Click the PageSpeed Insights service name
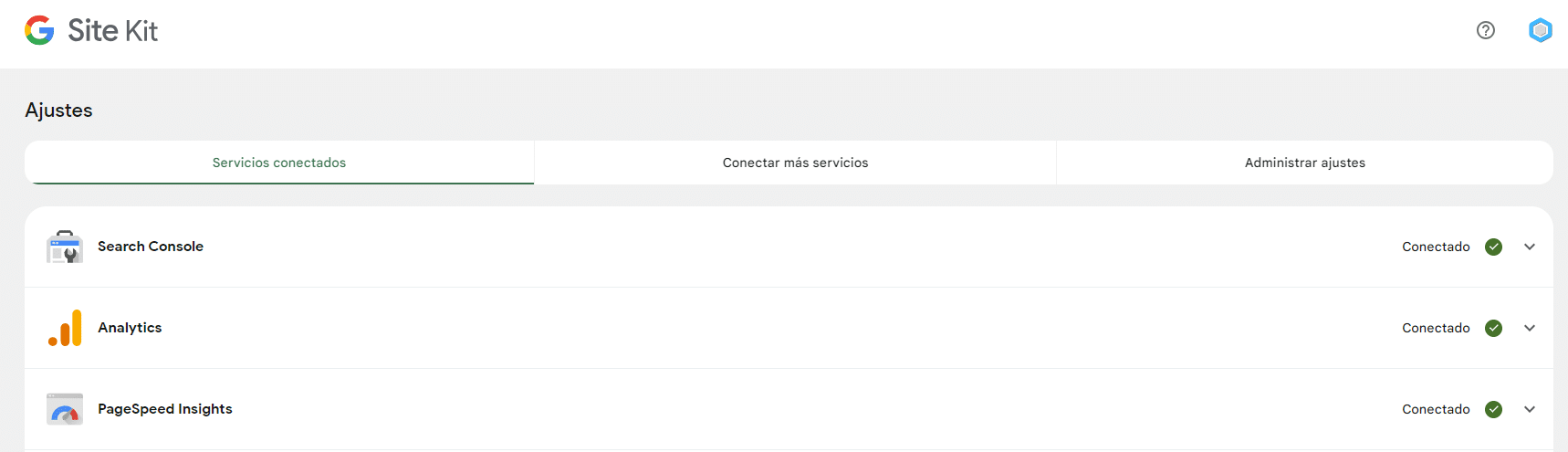 point(165,409)
